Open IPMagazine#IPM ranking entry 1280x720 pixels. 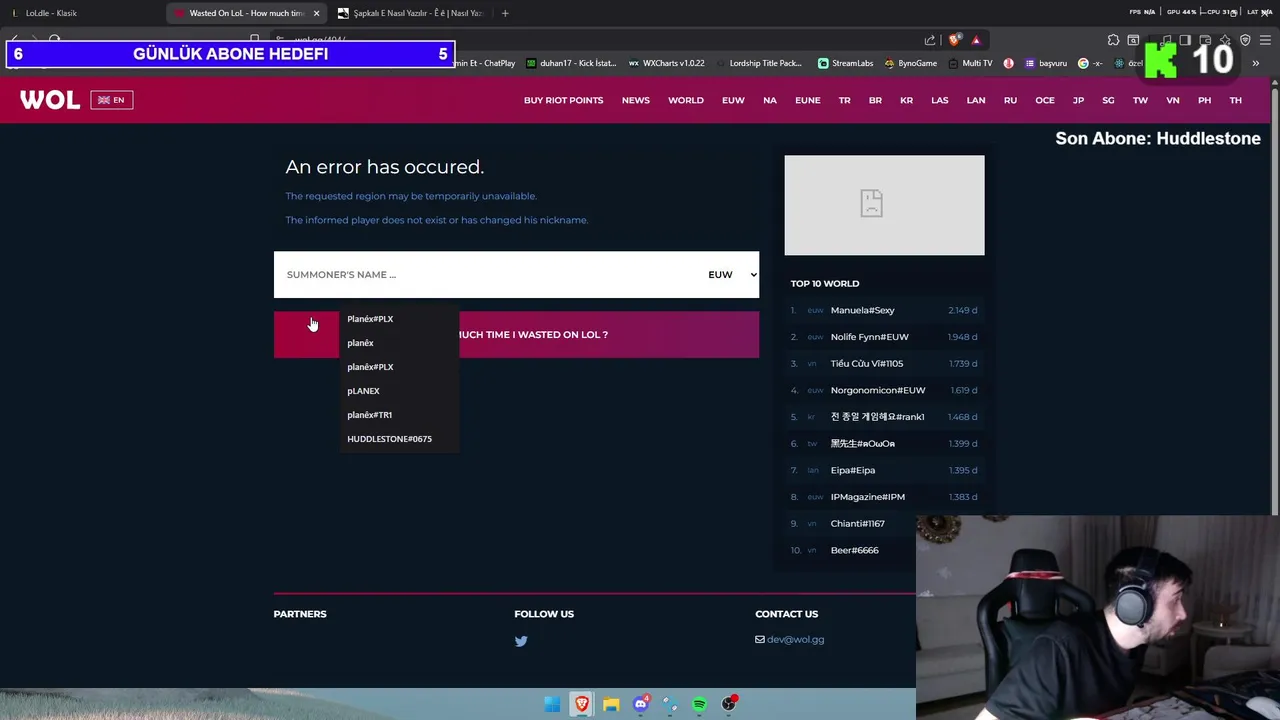pyautogui.click(x=867, y=497)
